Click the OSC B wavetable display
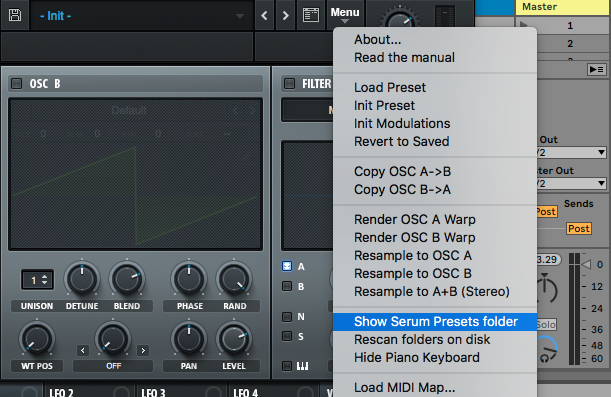Viewport: 611px width, 397px height. [x=135, y=174]
